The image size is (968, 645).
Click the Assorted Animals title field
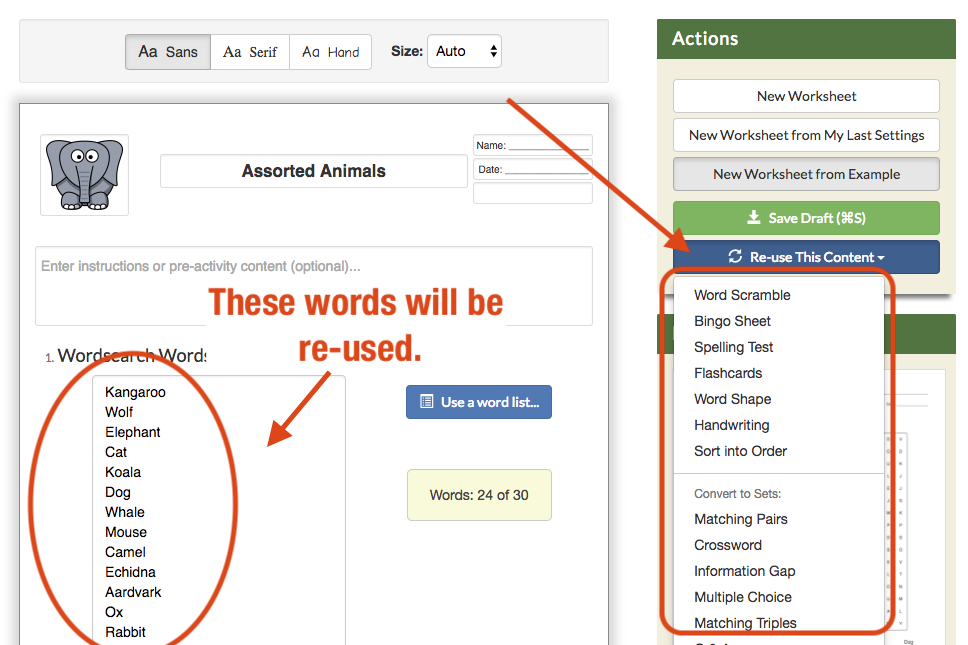pyautogui.click(x=314, y=171)
